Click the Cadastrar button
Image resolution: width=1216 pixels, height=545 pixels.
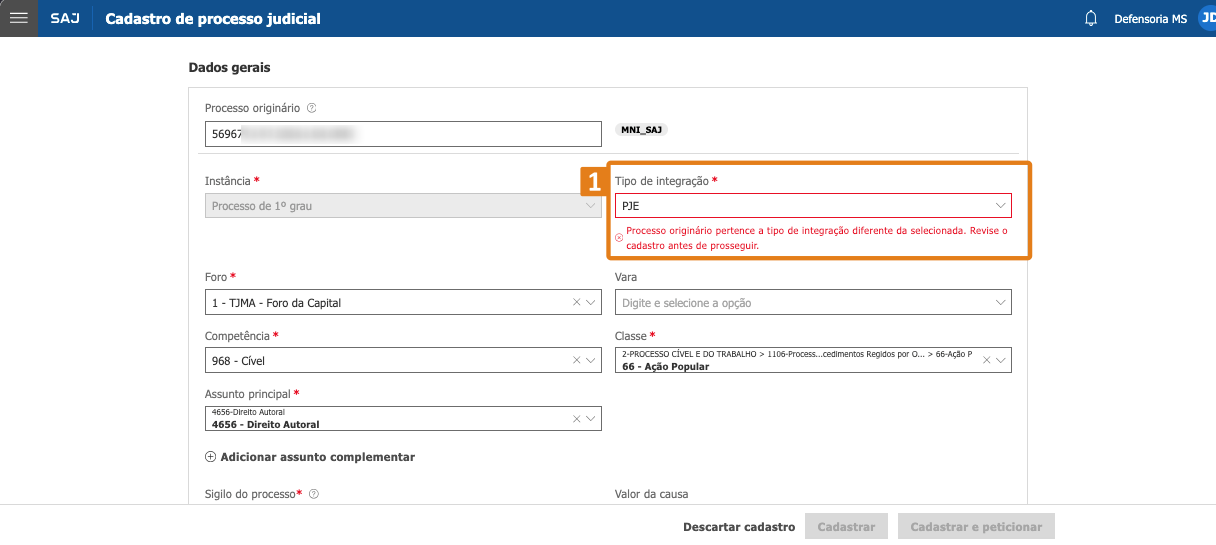(846, 527)
